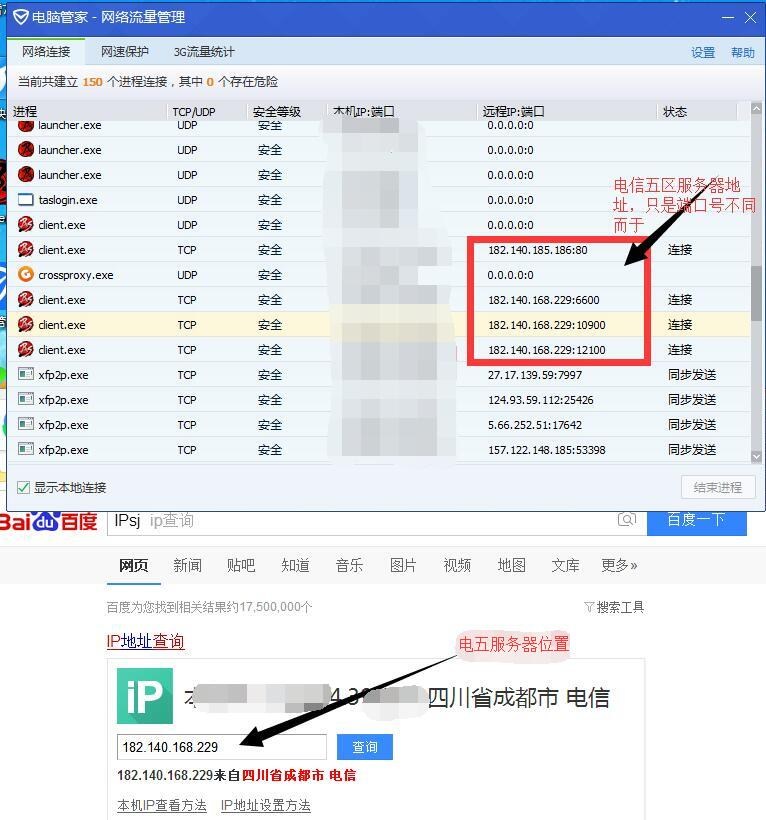Click the xfp2p.exe icon for 5.66.252.51:17642

coord(25,425)
